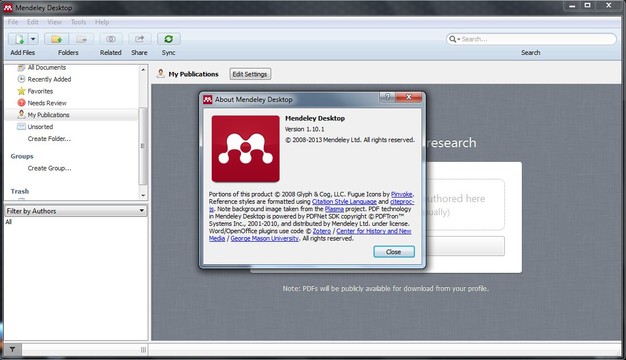Click the create folder toolbar icon
Screen dimensions: 626x360
[x=56, y=39]
